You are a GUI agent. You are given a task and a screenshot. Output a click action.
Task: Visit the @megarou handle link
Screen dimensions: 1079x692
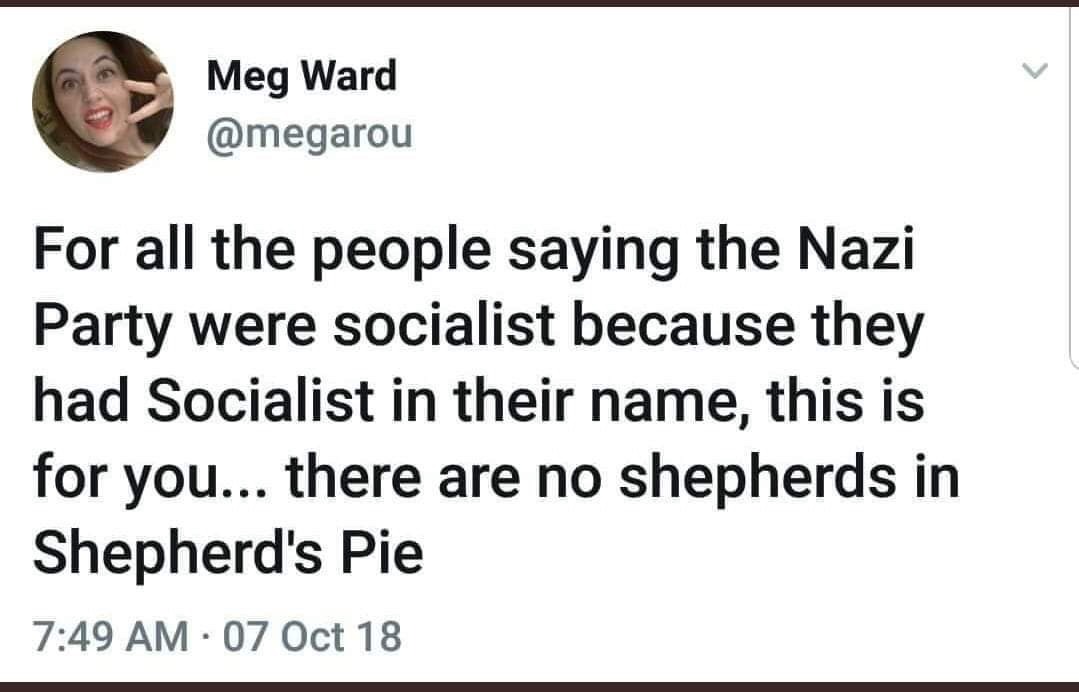point(309,134)
